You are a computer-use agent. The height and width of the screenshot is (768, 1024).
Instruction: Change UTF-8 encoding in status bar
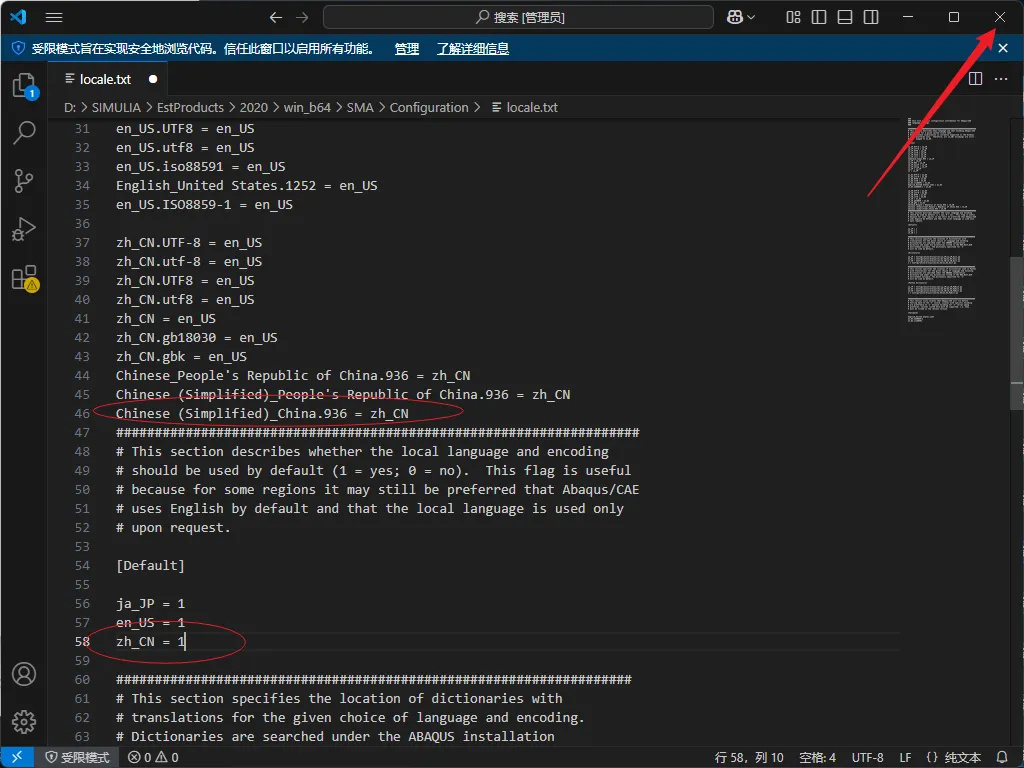(x=867, y=758)
